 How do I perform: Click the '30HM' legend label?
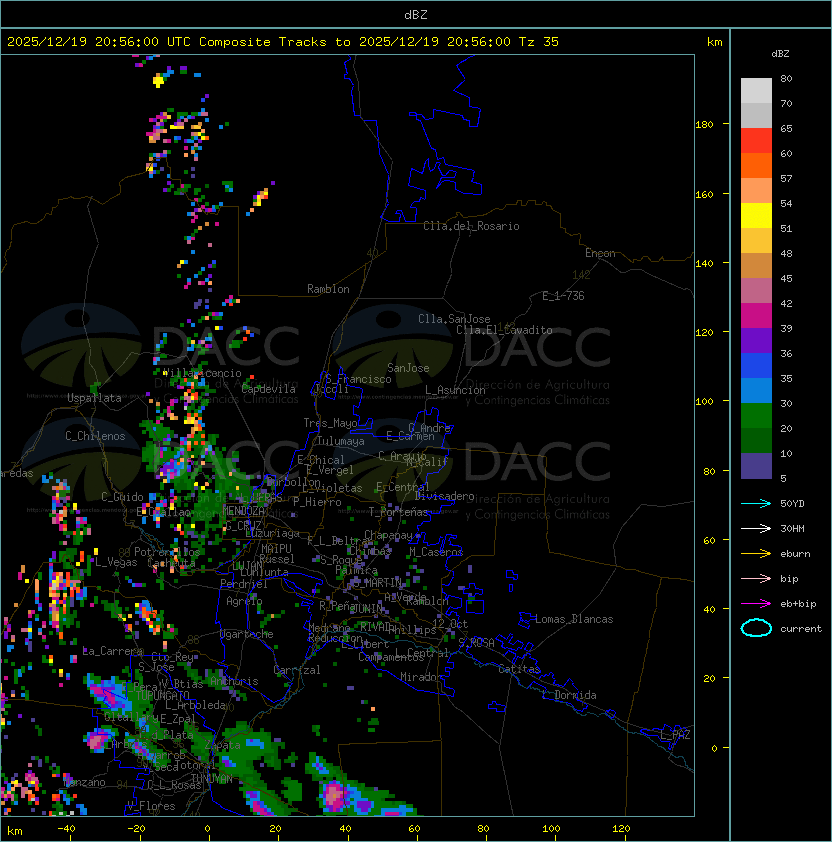click(792, 528)
